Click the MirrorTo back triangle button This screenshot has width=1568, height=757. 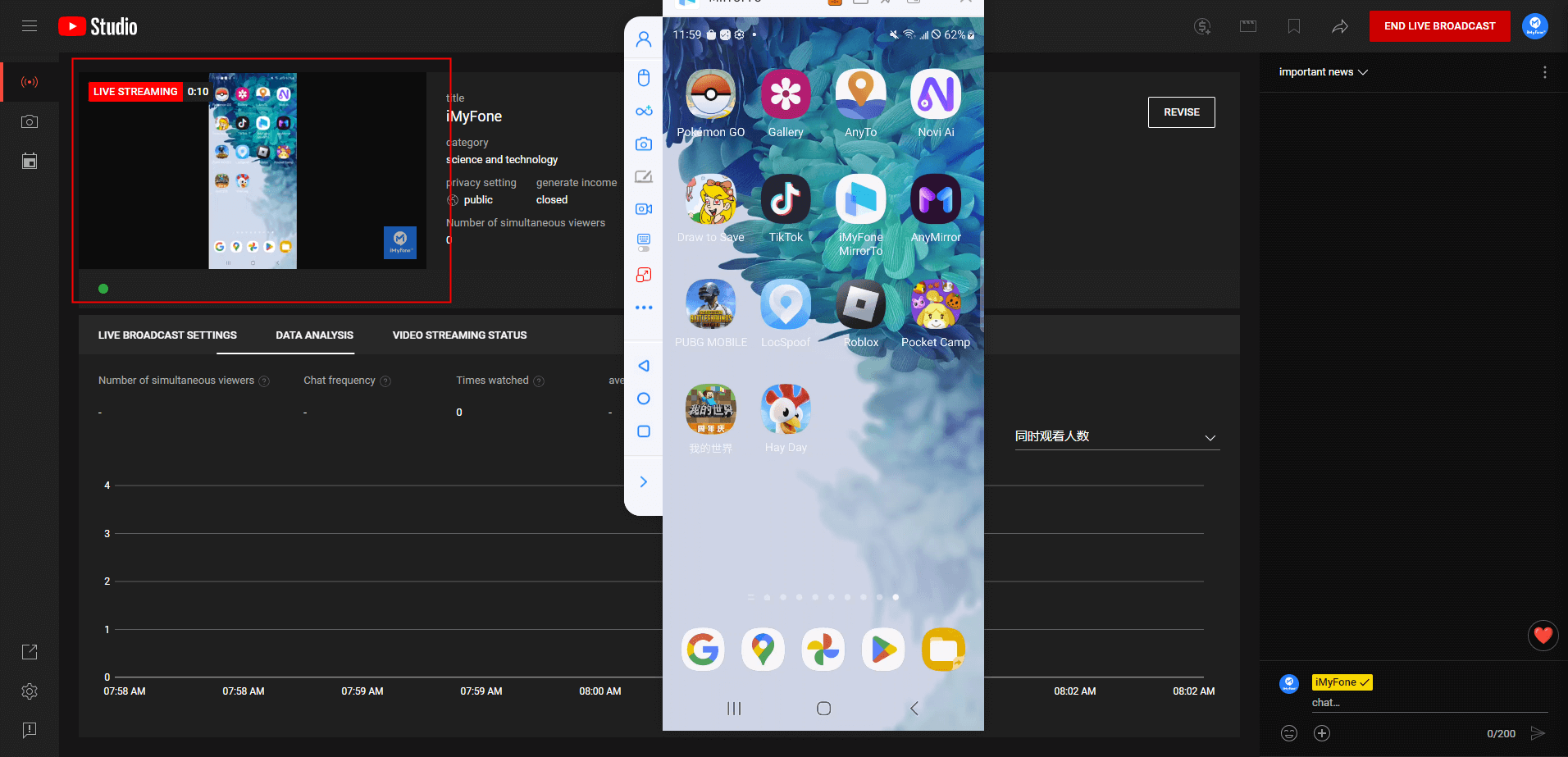(x=644, y=366)
